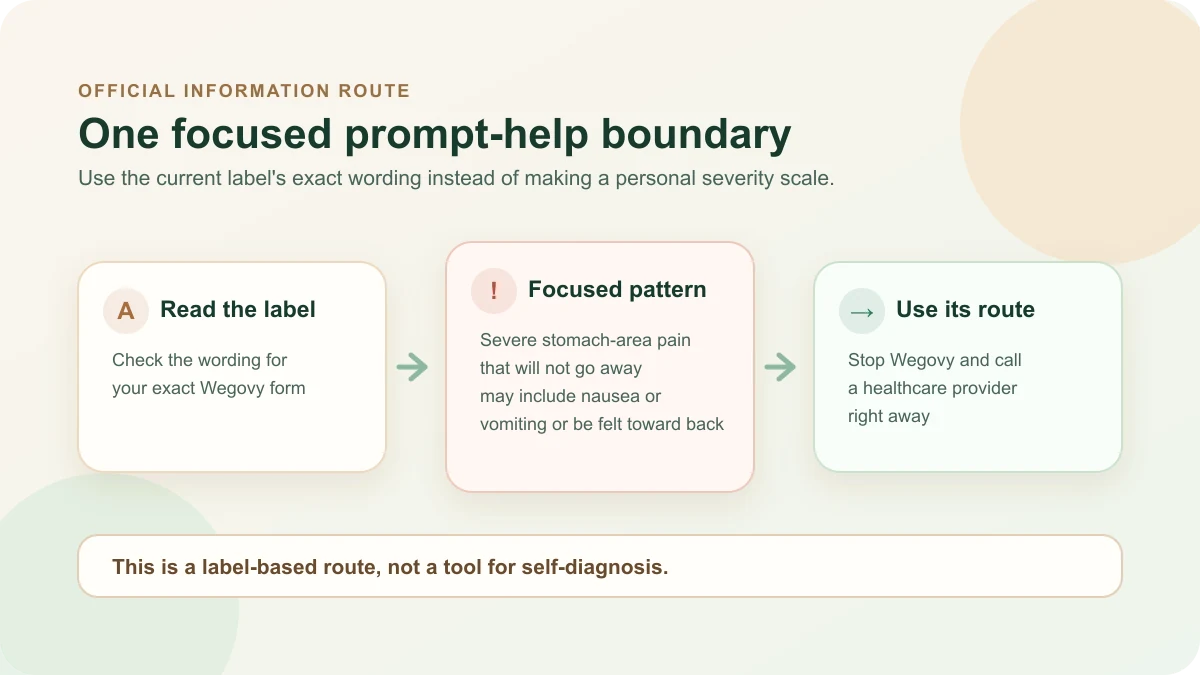The height and width of the screenshot is (675, 1200).
Task: Select the Use its route heading
Action: pos(965,310)
